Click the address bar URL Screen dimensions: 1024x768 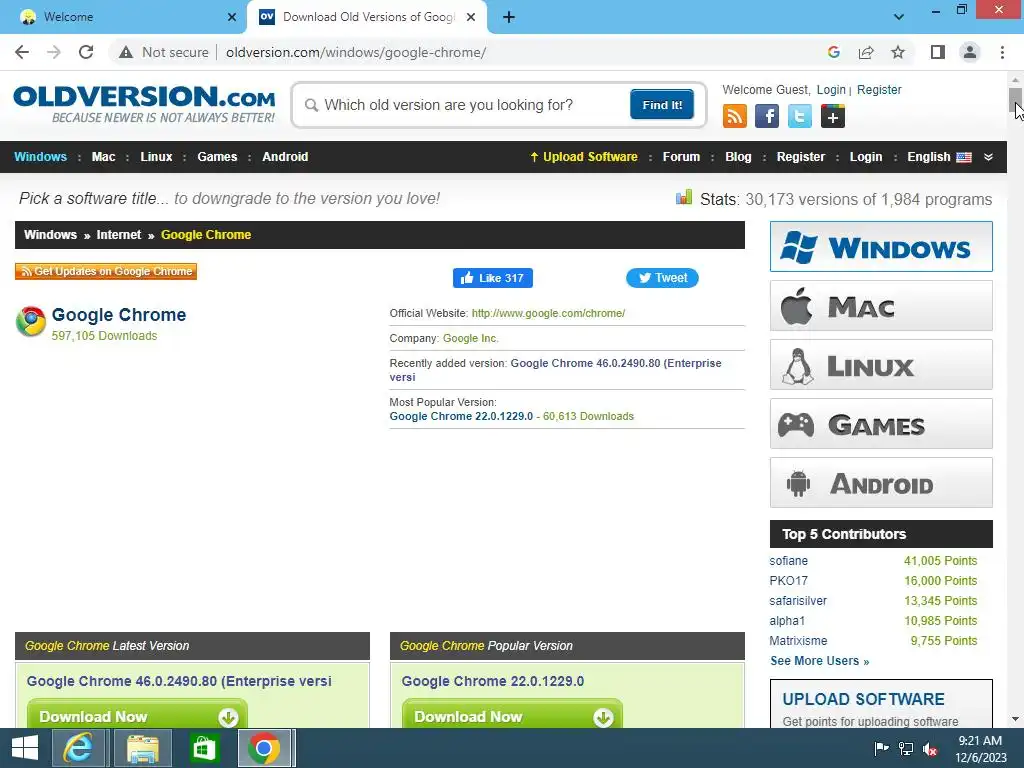click(x=356, y=52)
